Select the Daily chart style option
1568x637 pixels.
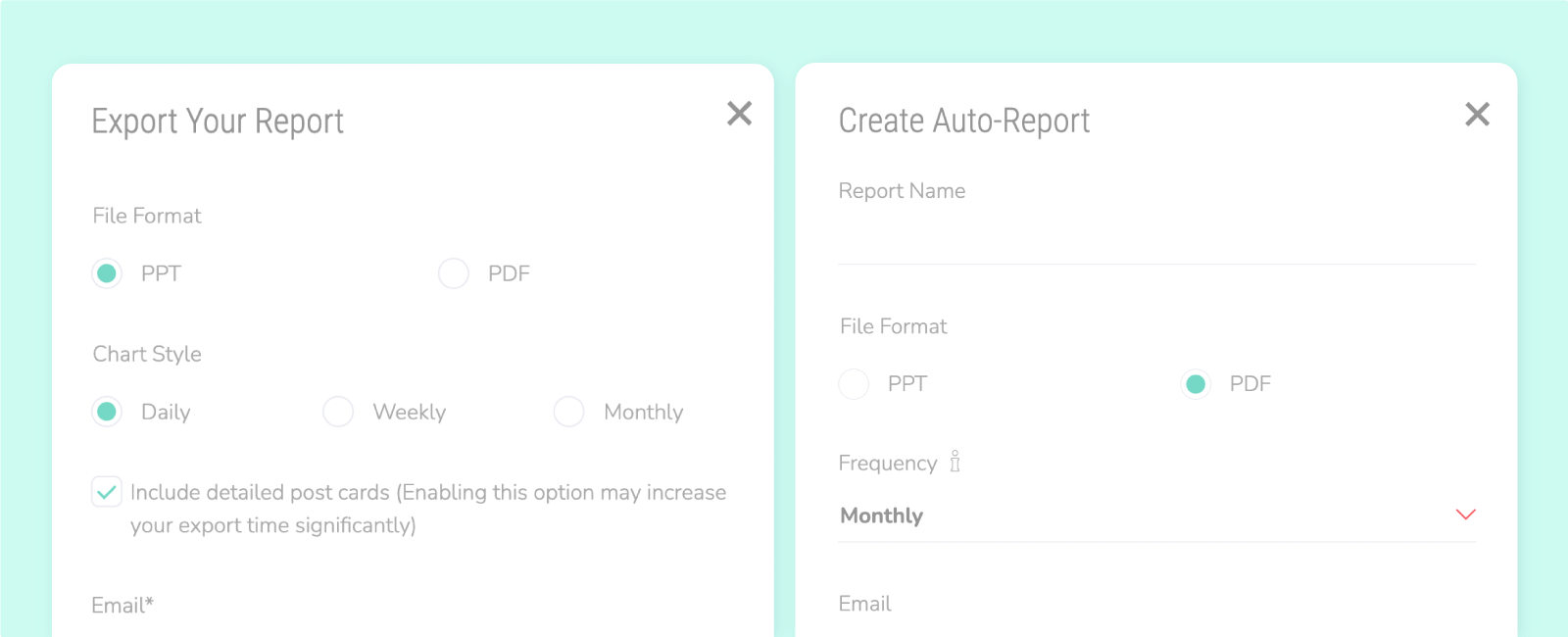click(107, 412)
